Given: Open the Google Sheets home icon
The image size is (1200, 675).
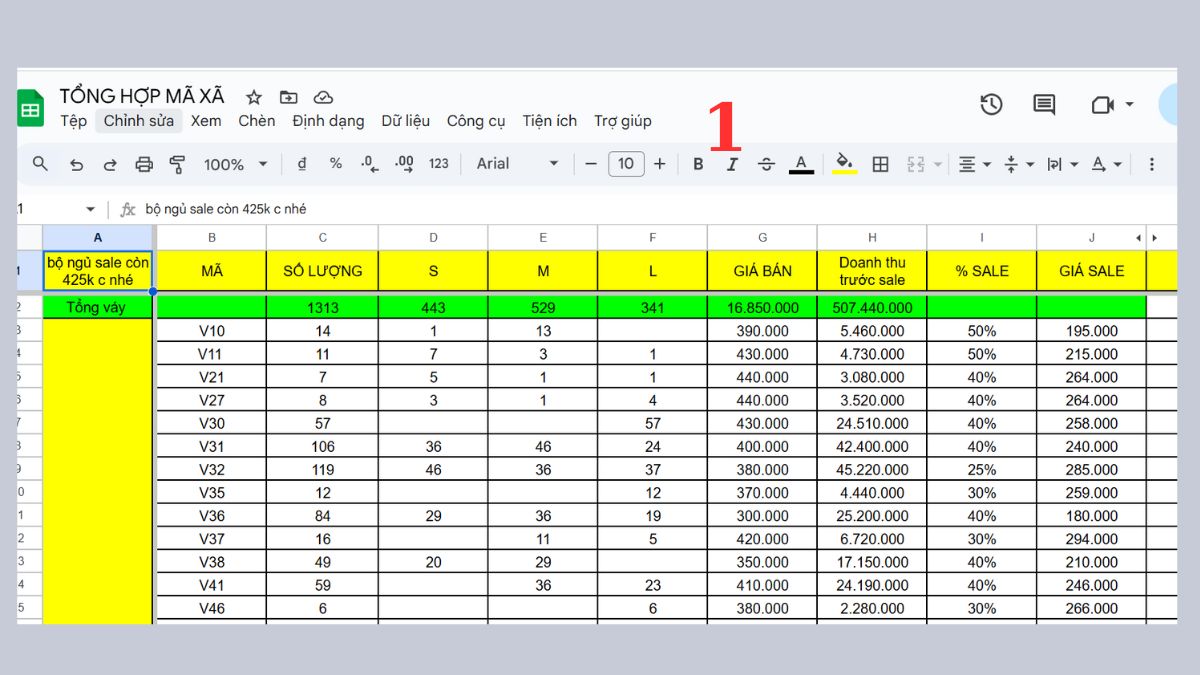Looking at the screenshot, I should pos(30,109).
